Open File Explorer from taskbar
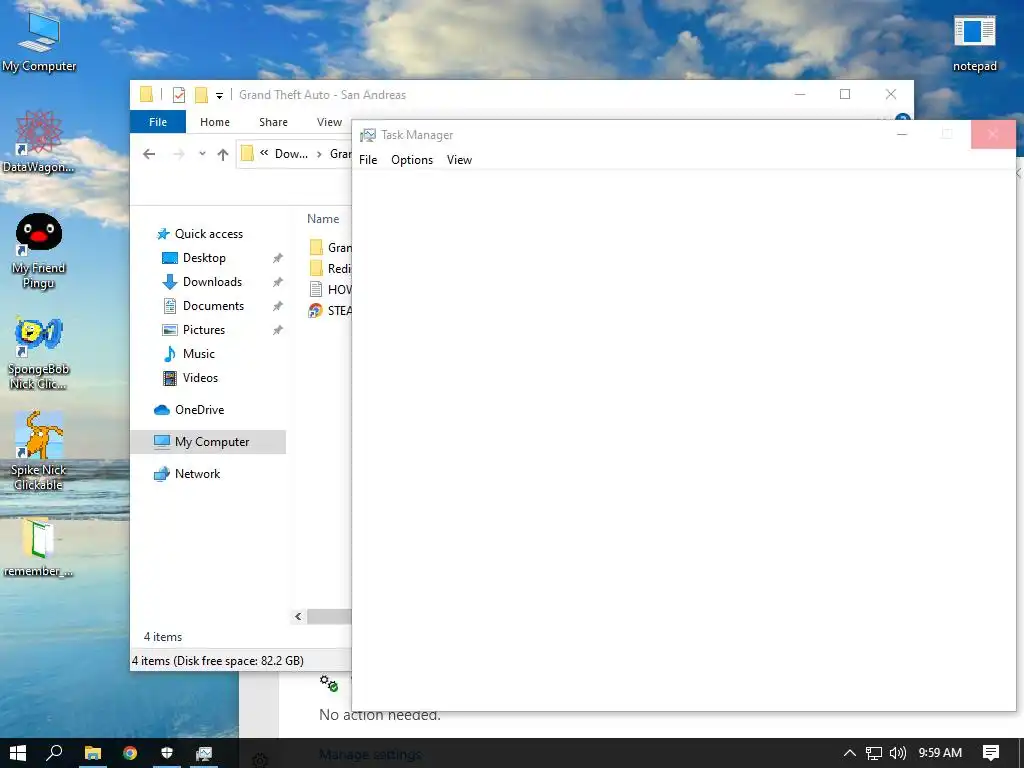Viewport: 1024px width, 768px height. [93, 753]
